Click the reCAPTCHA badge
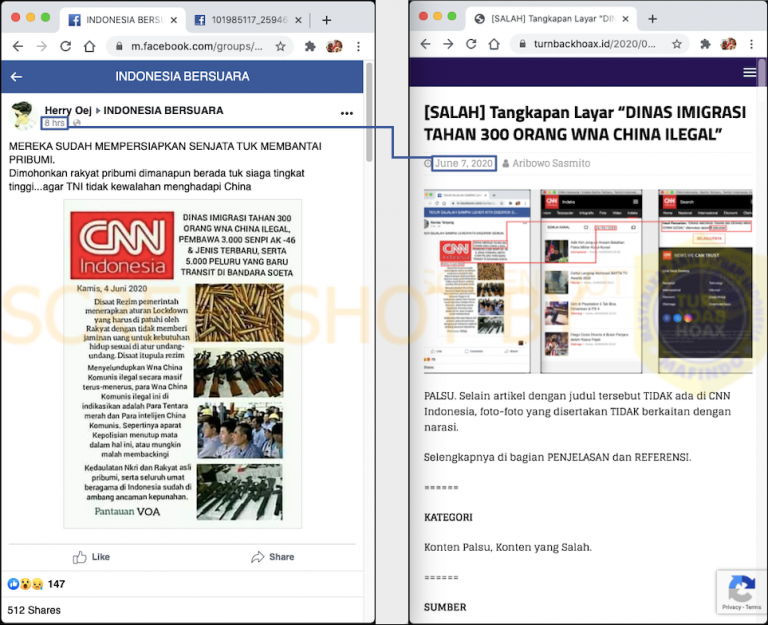Viewport: 768px width, 625px height. pos(742,592)
